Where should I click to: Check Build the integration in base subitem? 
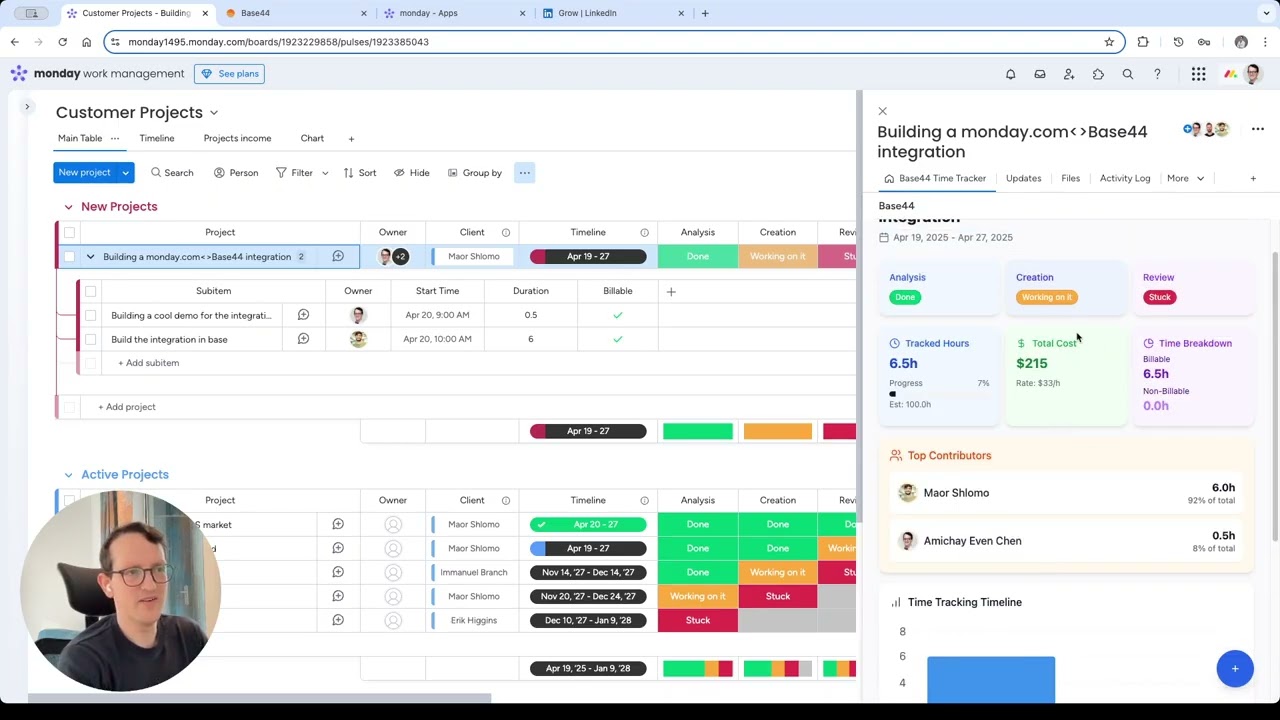(x=90, y=339)
